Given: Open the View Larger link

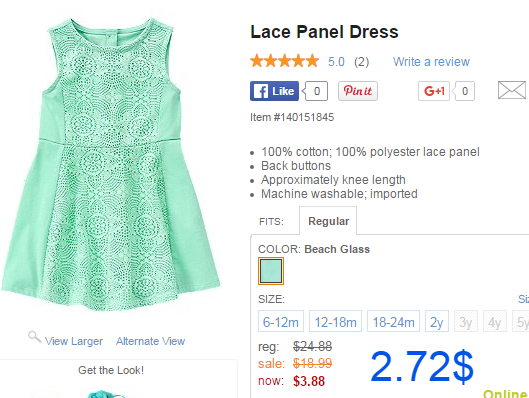Looking at the screenshot, I should pos(74,341).
